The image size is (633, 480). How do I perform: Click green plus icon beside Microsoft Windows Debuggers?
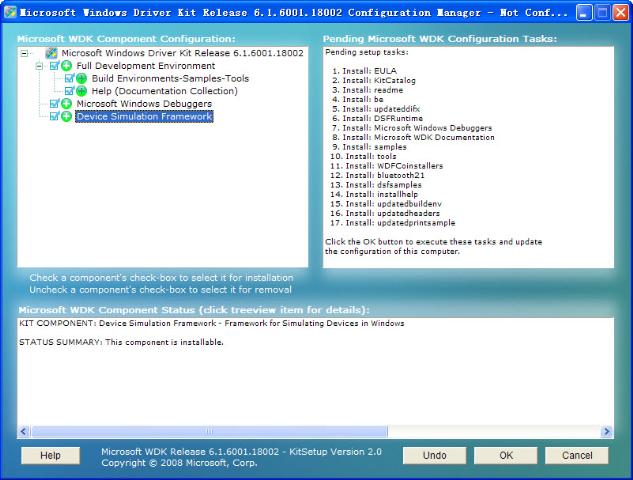pyautogui.click(x=67, y=104)
